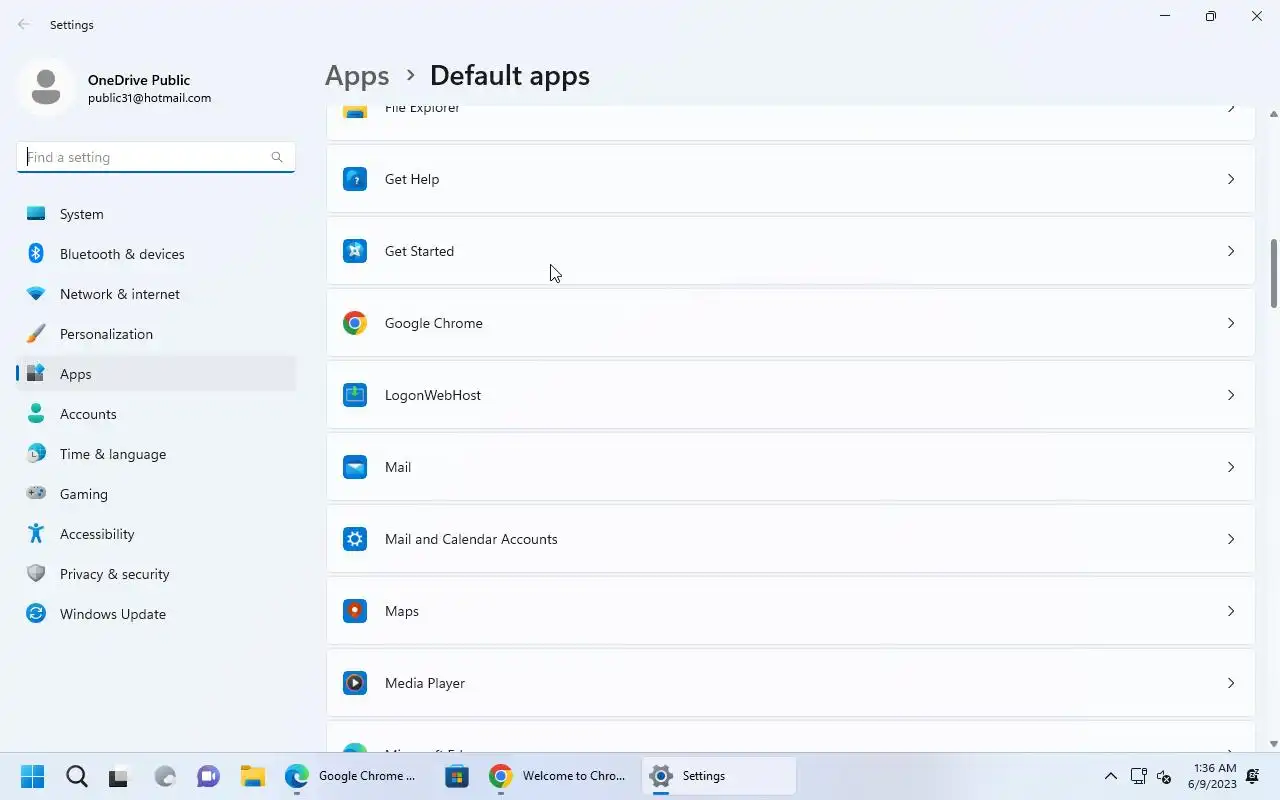Click the Get Started app icon
Viewport: 1280px width, 800px height.
tap(355, 251)
